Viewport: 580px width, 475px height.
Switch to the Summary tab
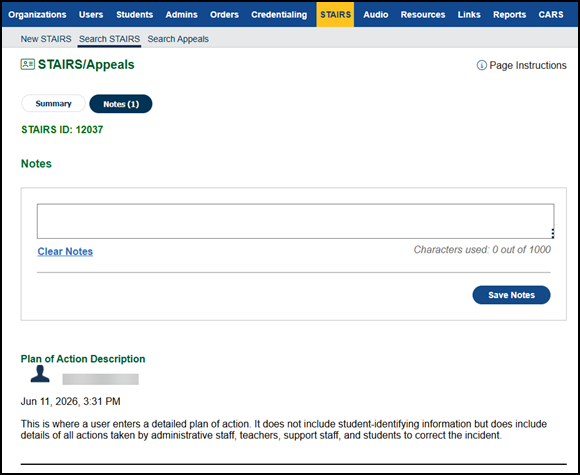tap(53, 104)
